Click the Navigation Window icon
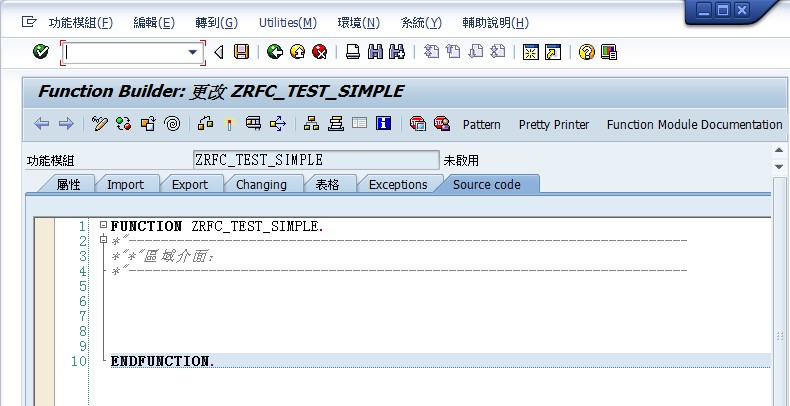The width and height of the screenshot is (790, 406). pos(336,123)
